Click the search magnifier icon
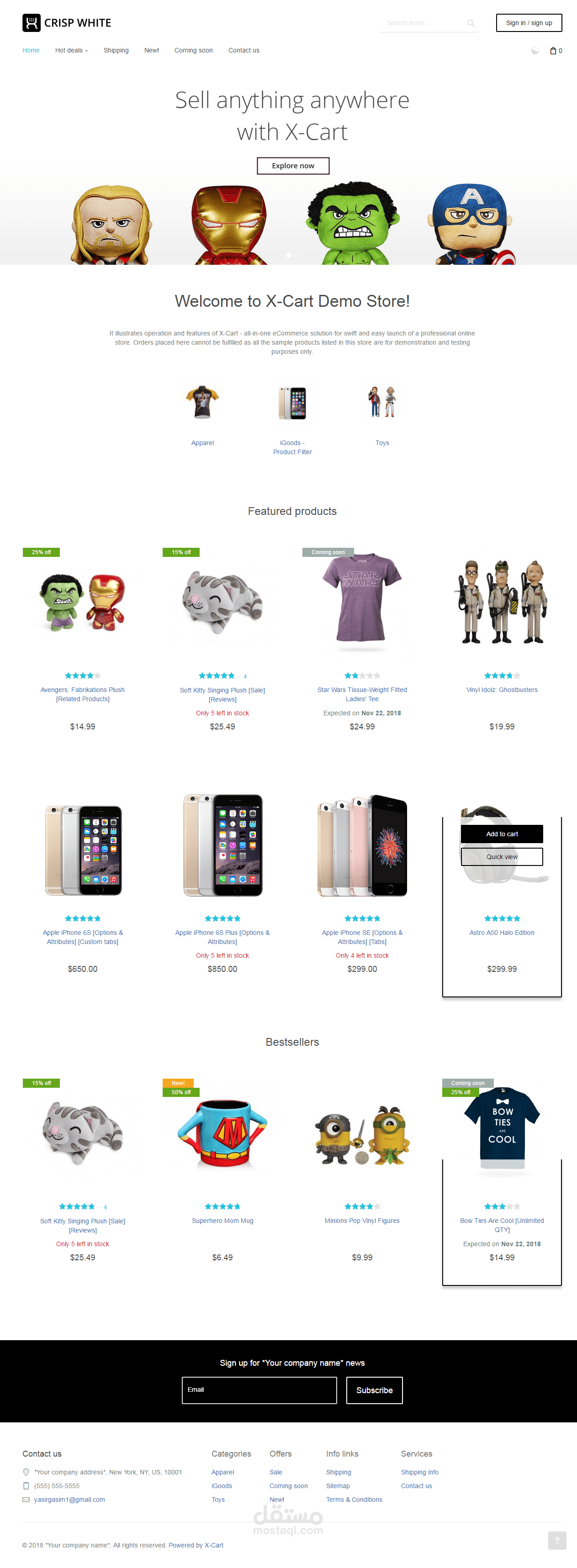Viewport: 577px width, 1568px height. (x=471, y=23)
